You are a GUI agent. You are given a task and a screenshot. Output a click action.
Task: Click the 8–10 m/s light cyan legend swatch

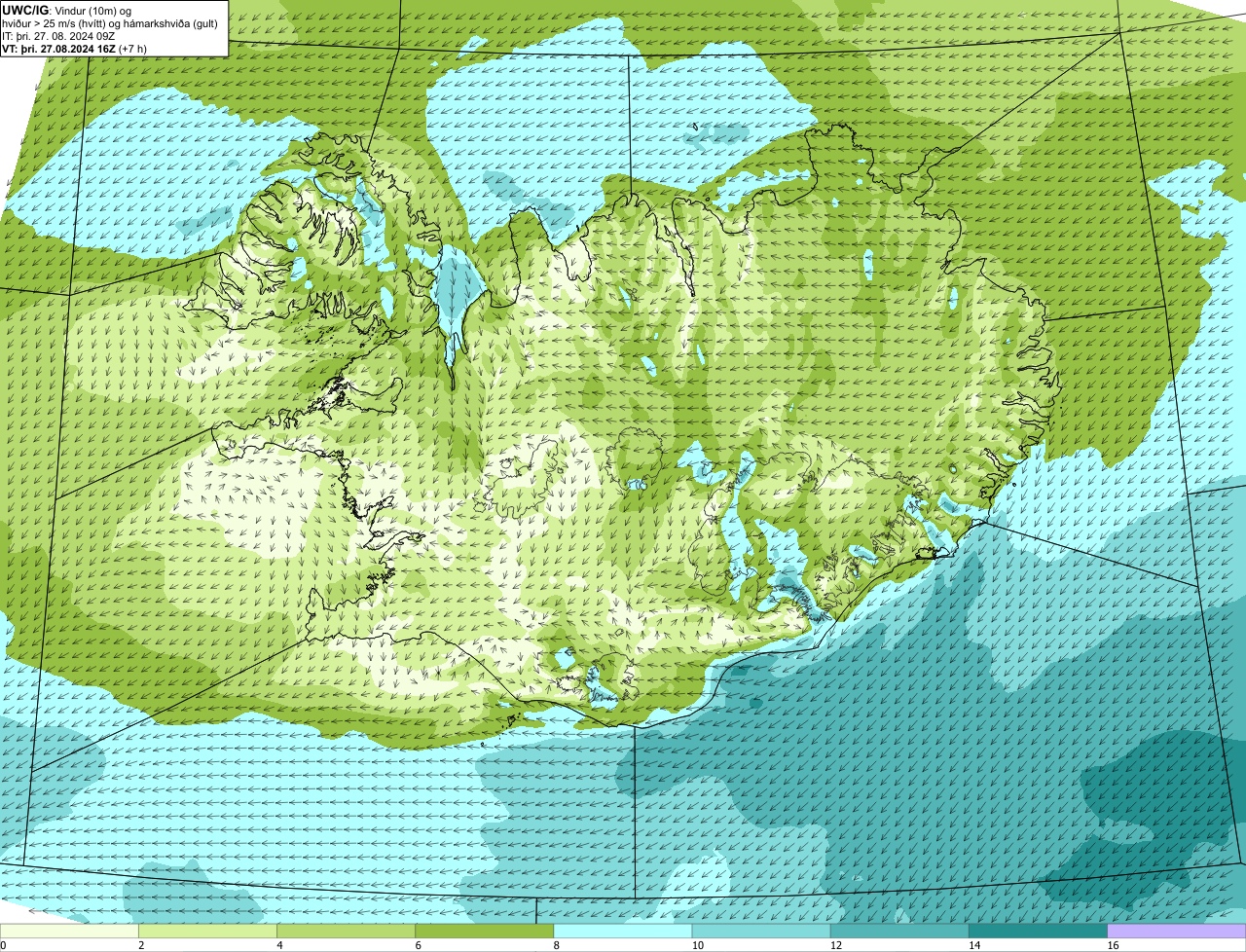pyautogui.click(x=623, y=932)
